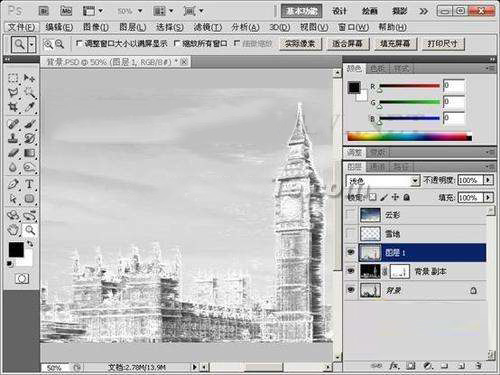Open the 滤镜(T) menu
Viewport: 500px width, 375px height.
click(207, 27)
